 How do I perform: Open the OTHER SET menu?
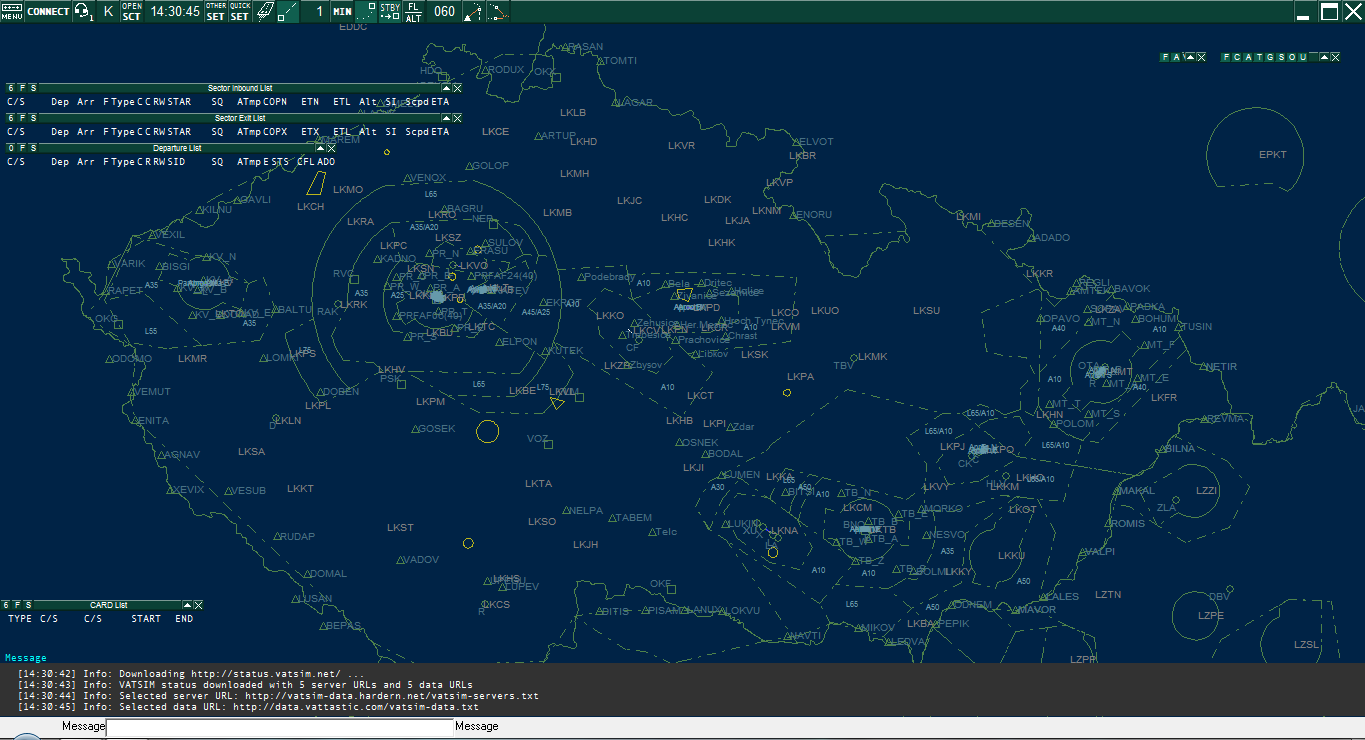pyautogui.click(x=216, y=11)
